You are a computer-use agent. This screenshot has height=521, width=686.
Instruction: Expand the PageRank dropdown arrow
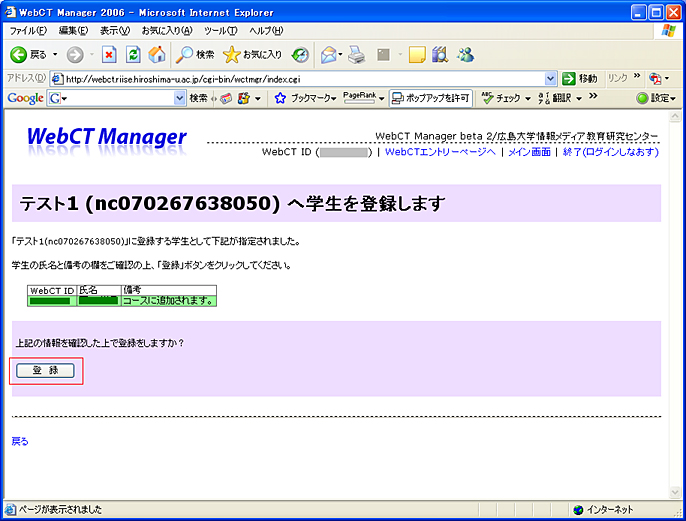click(x=382, y=99)
